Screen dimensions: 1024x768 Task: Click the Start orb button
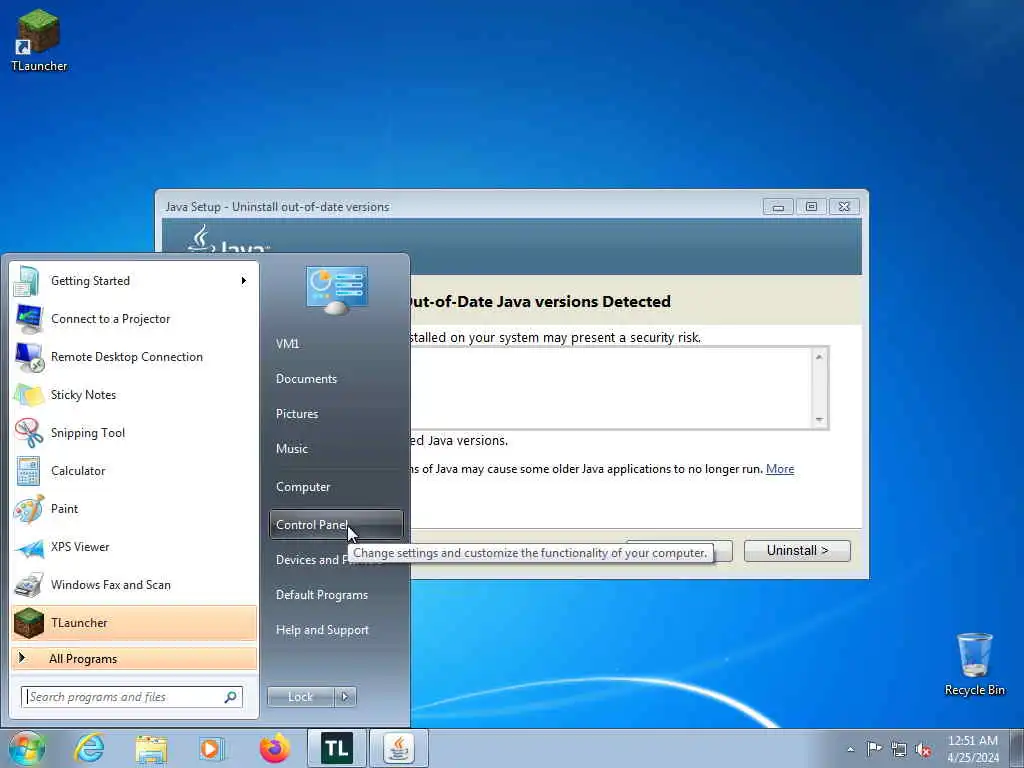point(27,748)
